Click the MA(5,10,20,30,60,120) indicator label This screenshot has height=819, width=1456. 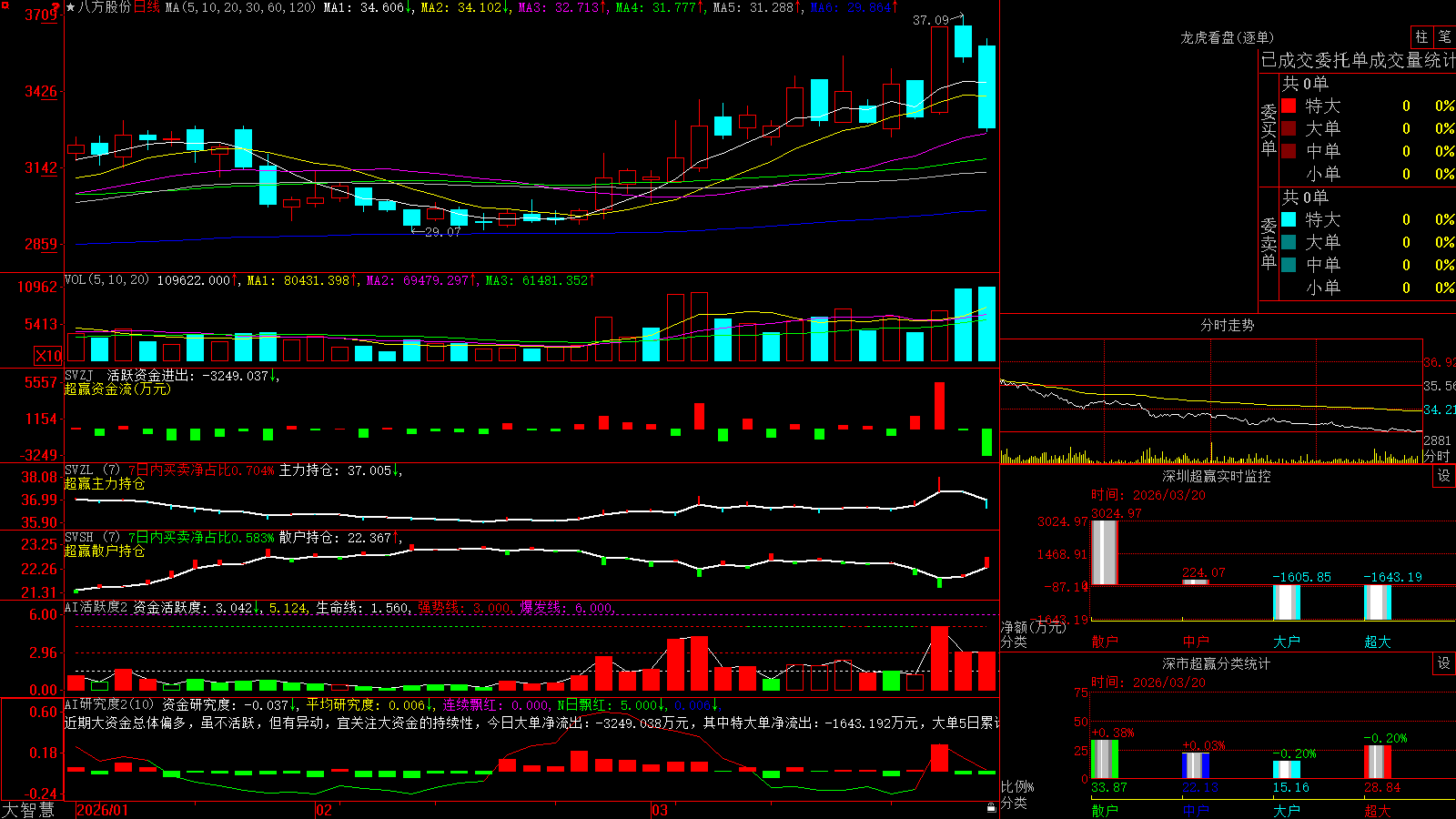(240, 7)
